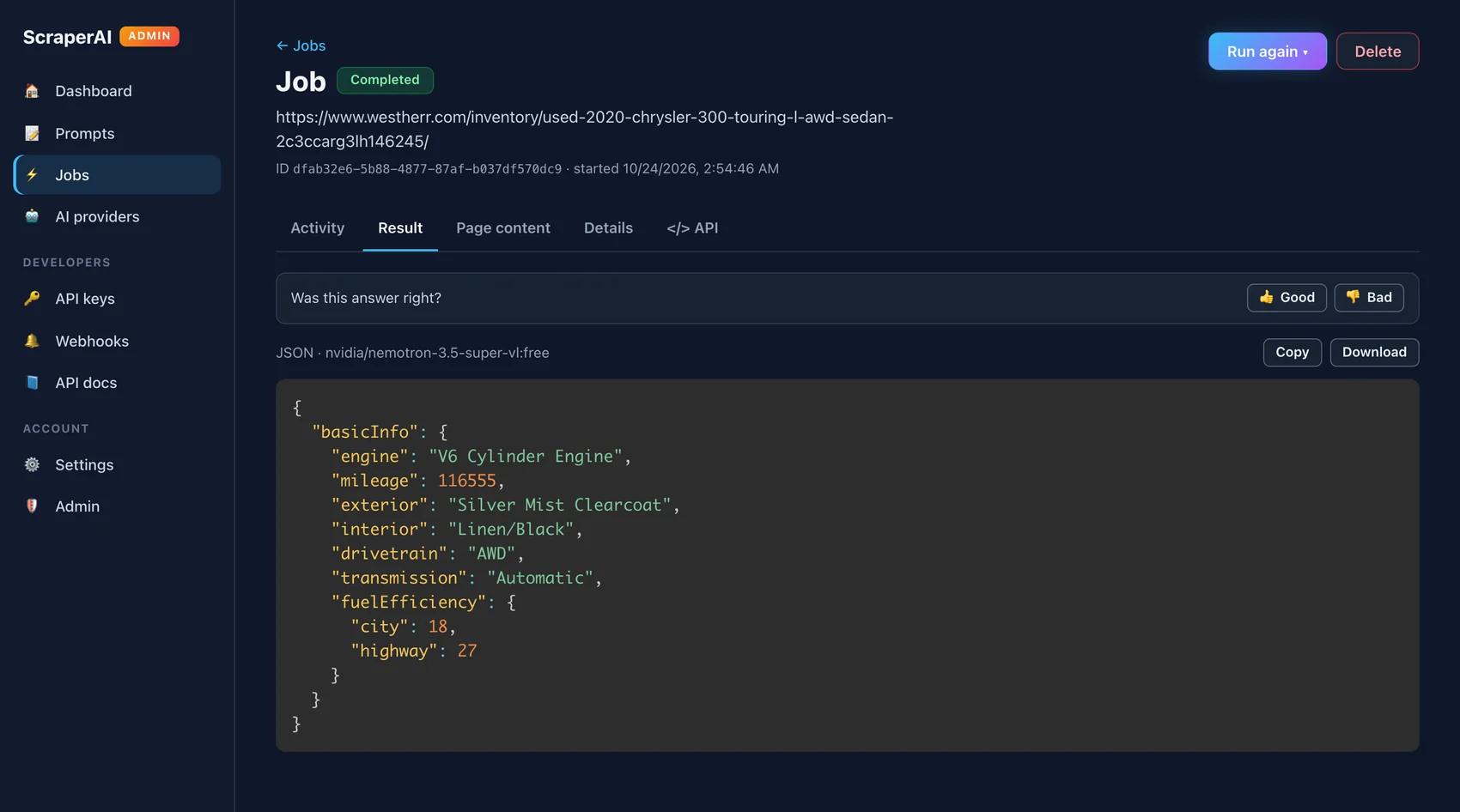Click the "highway": 27 value line
The width and height of the screenshot is (1460, 812).
pos(414,651)
